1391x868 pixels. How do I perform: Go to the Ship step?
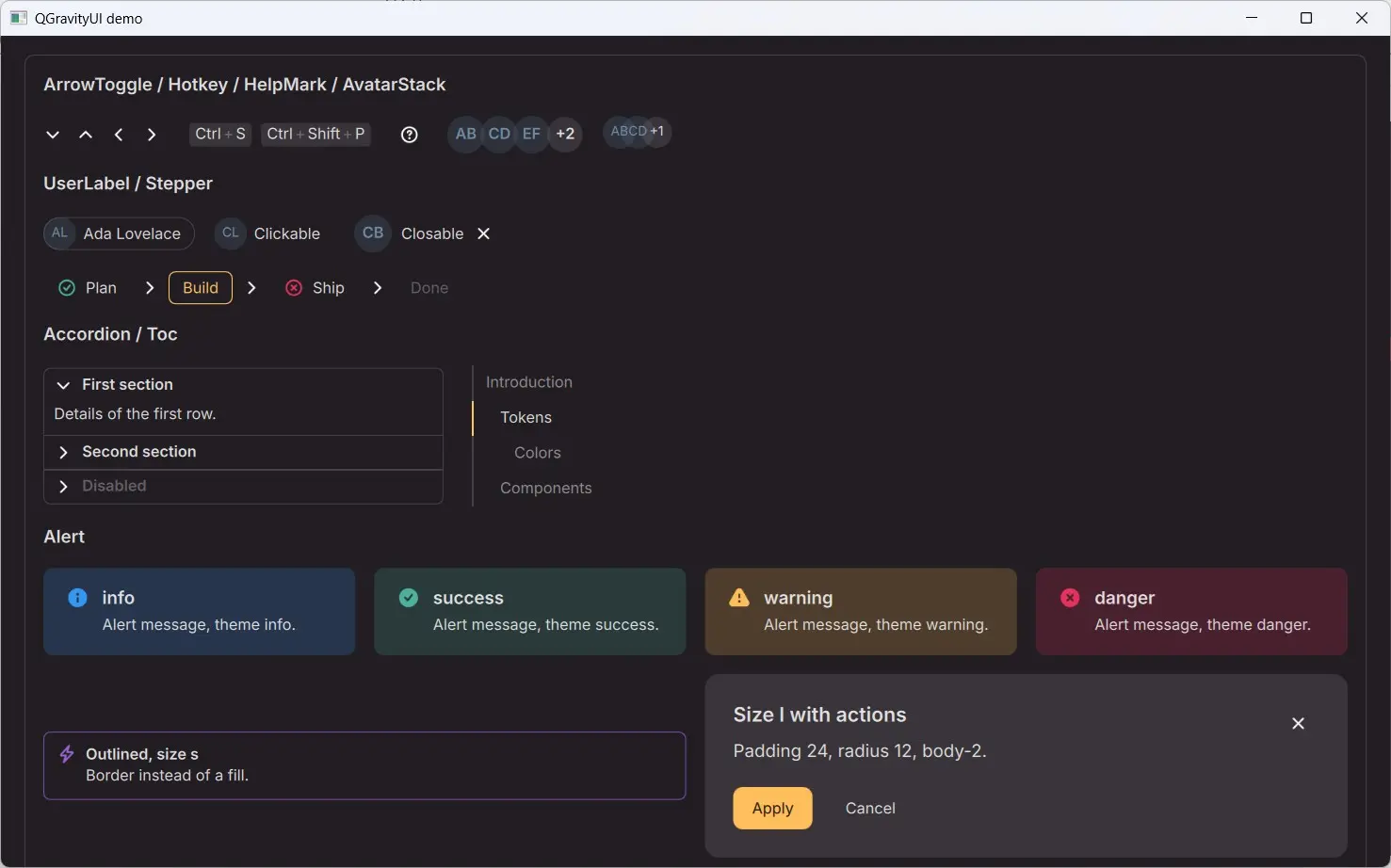tap(315, 288)
